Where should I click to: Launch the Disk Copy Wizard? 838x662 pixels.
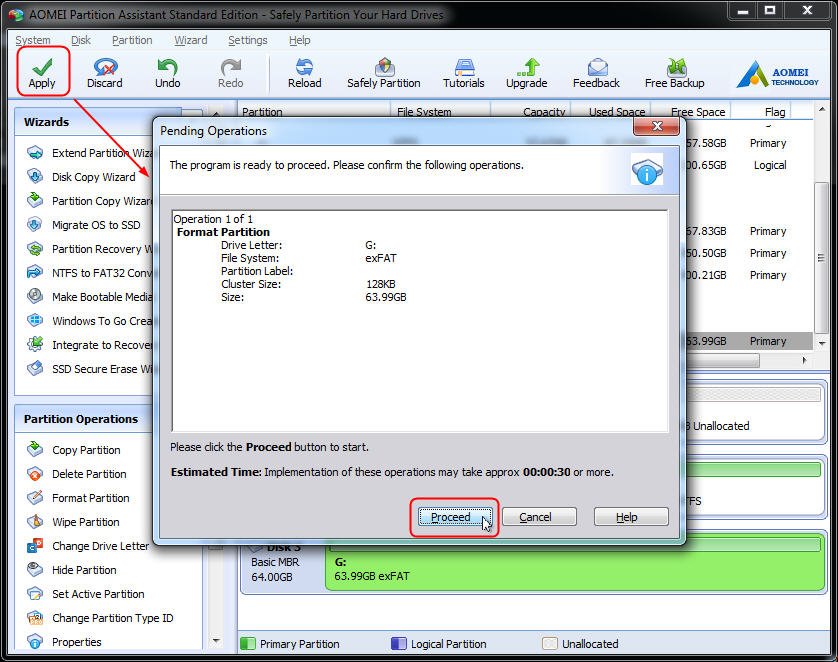coord(81,177)
